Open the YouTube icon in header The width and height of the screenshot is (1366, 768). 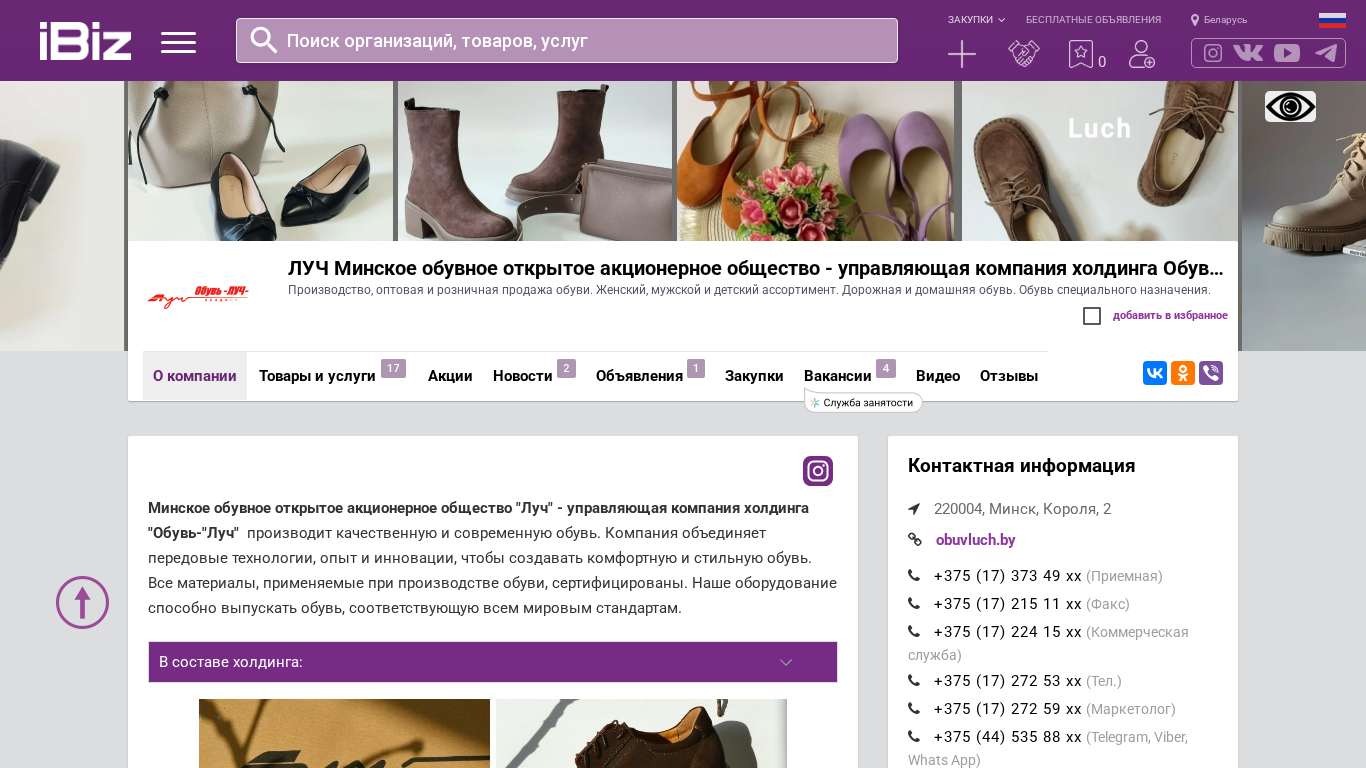1287,53
